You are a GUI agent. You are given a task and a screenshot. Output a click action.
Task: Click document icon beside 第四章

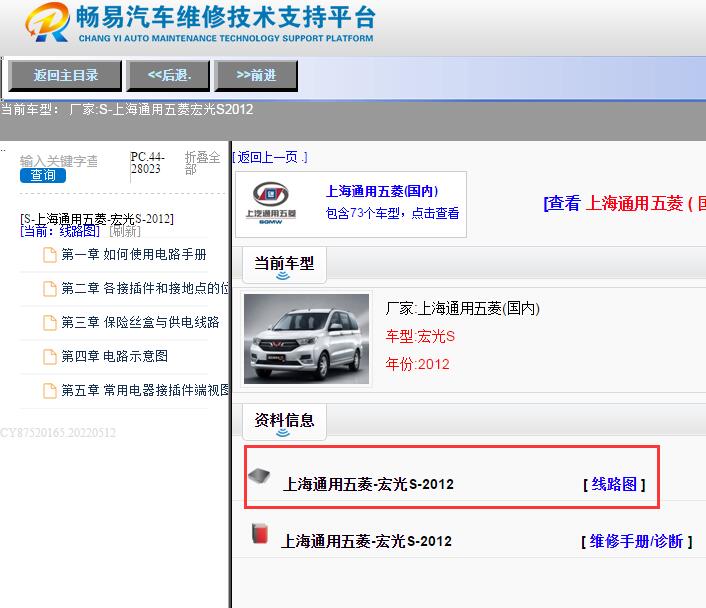pyautogui.click(x=50, y=357)
